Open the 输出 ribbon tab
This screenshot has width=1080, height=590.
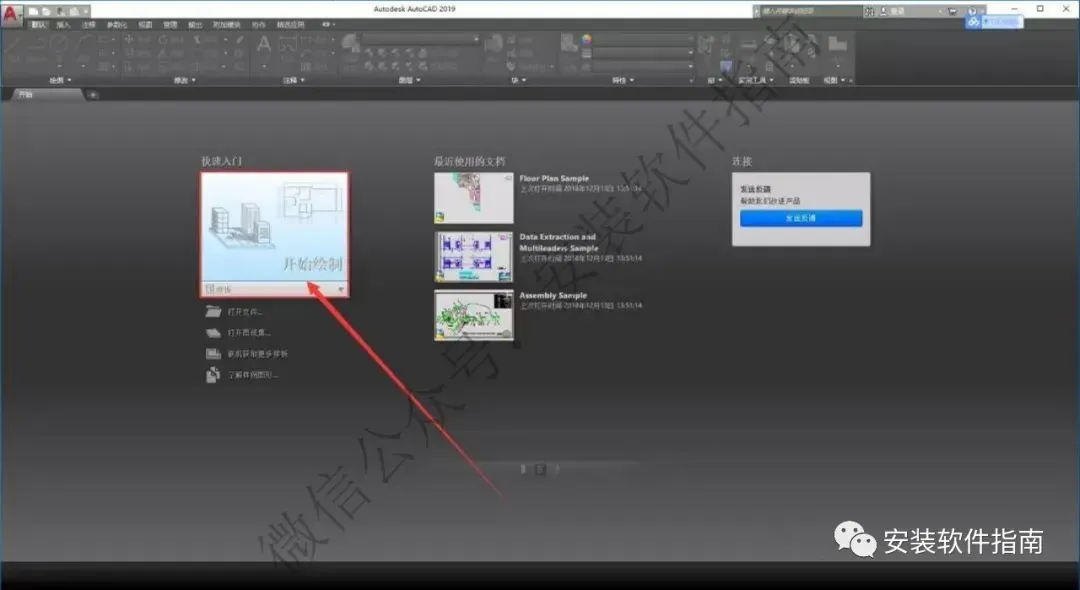[196, 25]
